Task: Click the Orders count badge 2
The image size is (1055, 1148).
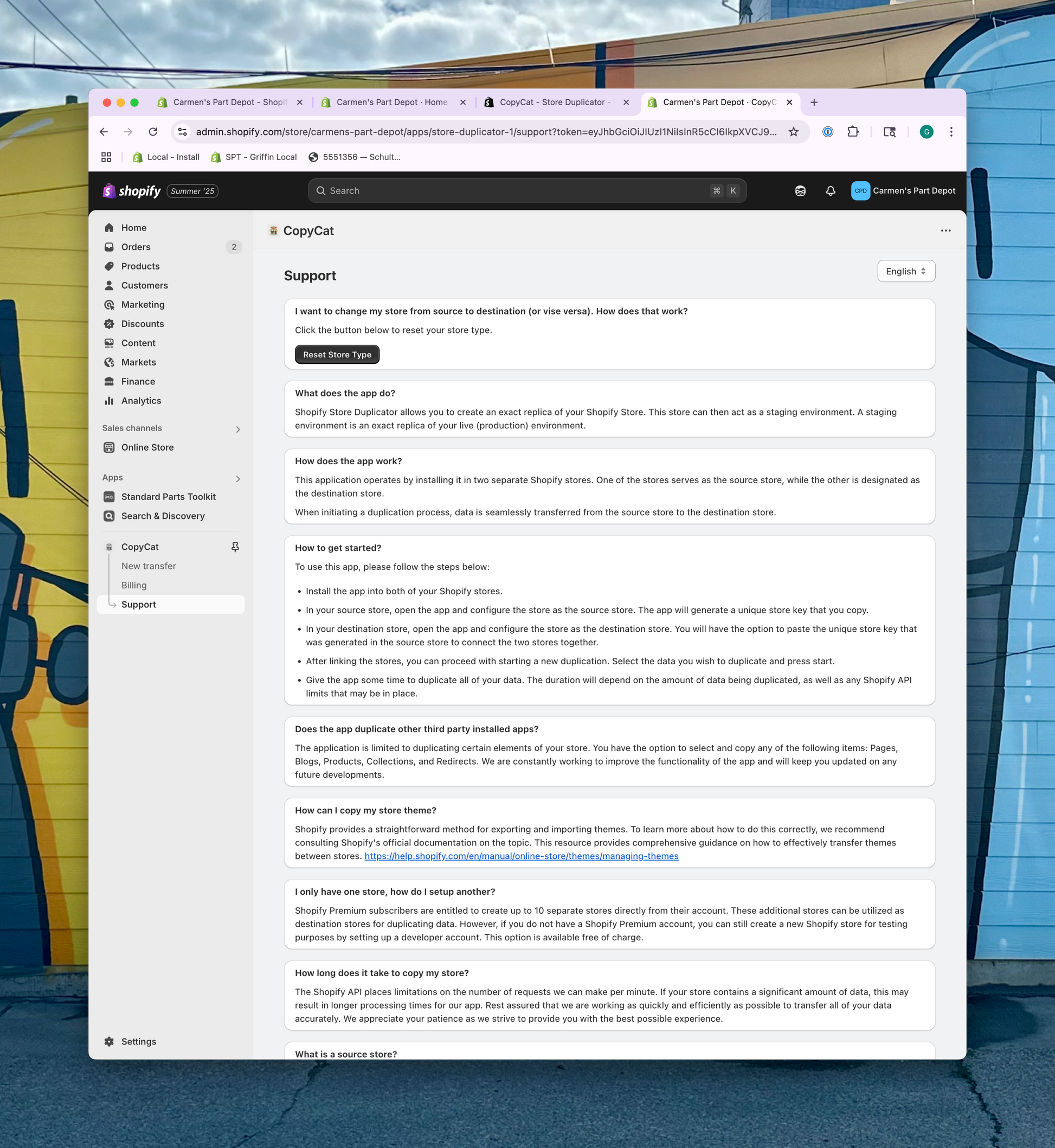Action: tap(234, 247)
